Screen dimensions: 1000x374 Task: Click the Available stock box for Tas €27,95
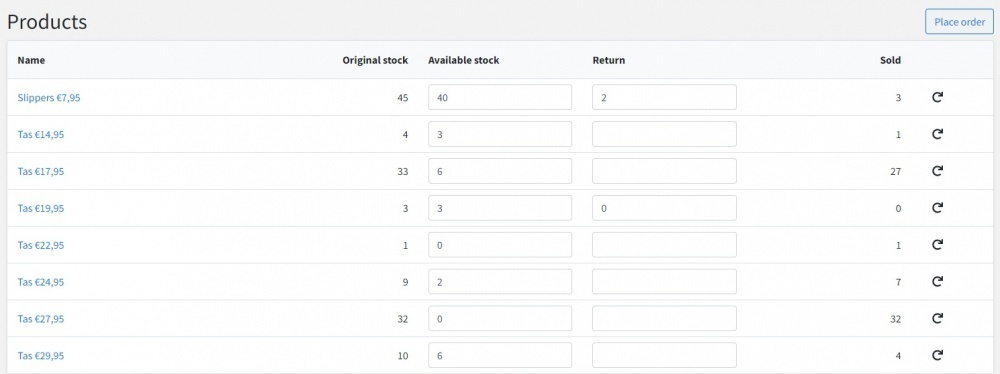pos(500,318)
